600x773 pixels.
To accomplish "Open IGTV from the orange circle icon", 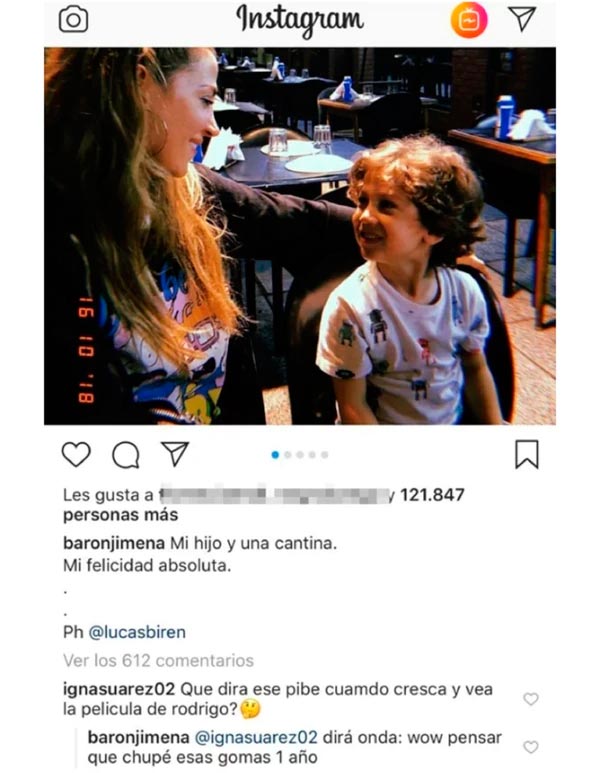I will click(469, 20).
